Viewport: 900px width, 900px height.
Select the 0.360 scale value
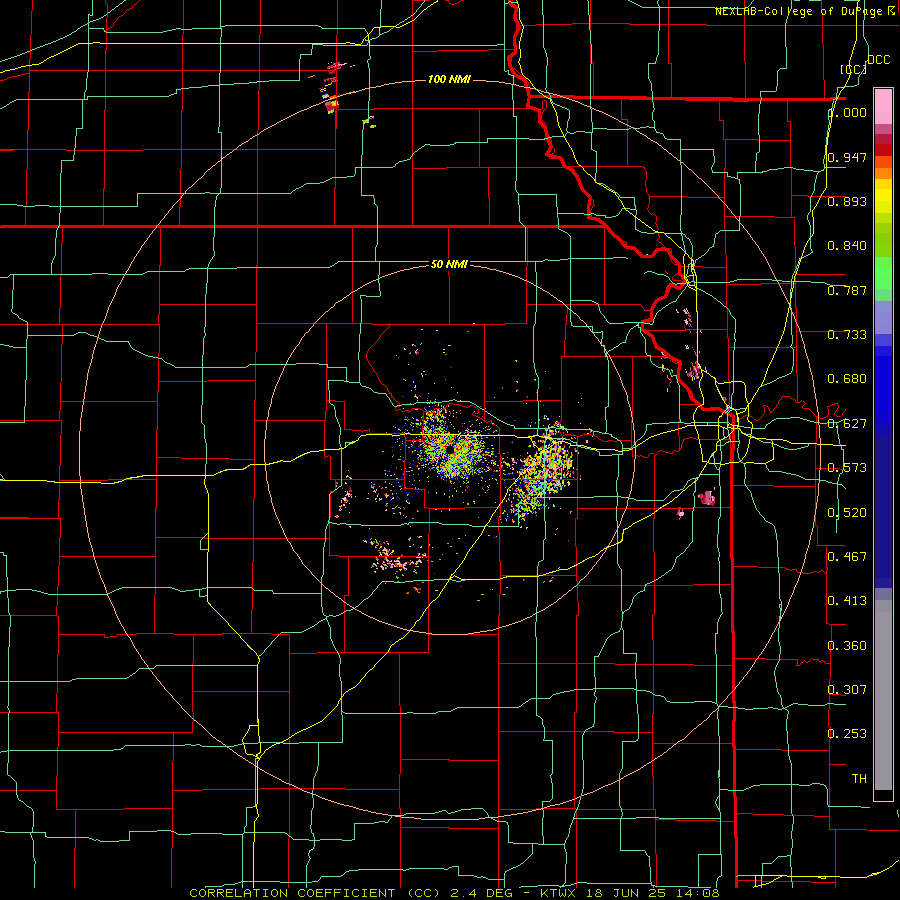point(847,646)
